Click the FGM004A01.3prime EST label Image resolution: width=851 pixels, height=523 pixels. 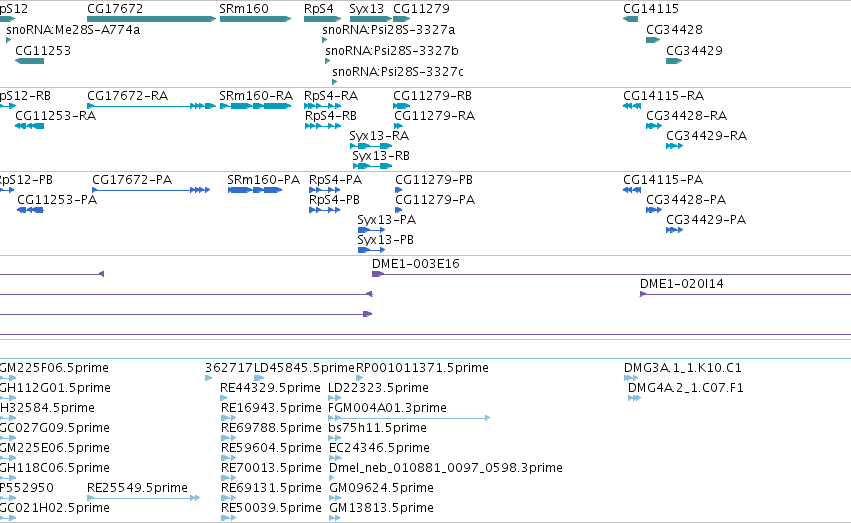pos(388,408)
